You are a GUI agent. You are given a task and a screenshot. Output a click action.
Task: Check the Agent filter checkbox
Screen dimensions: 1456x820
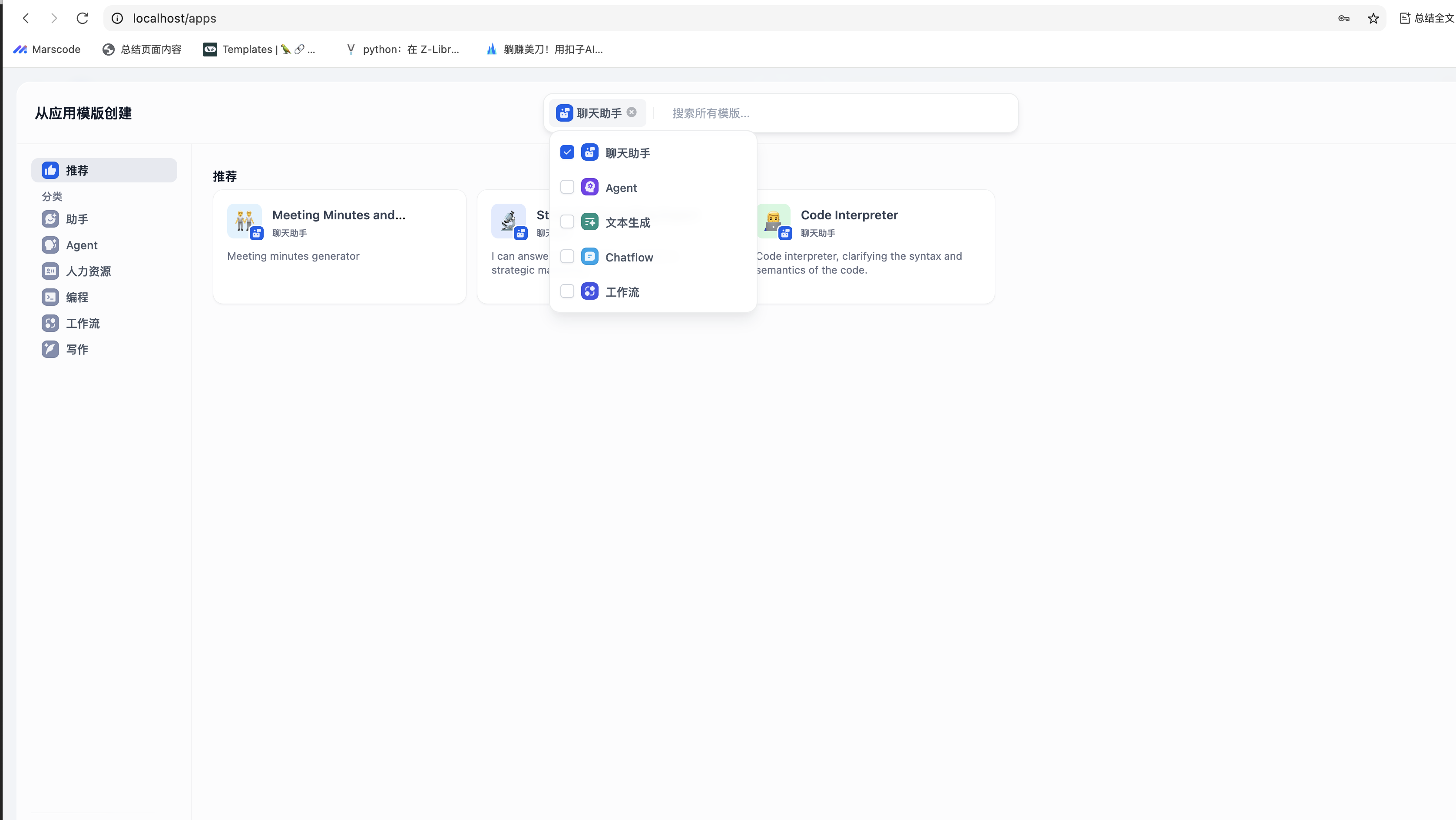tap(567, 187)
